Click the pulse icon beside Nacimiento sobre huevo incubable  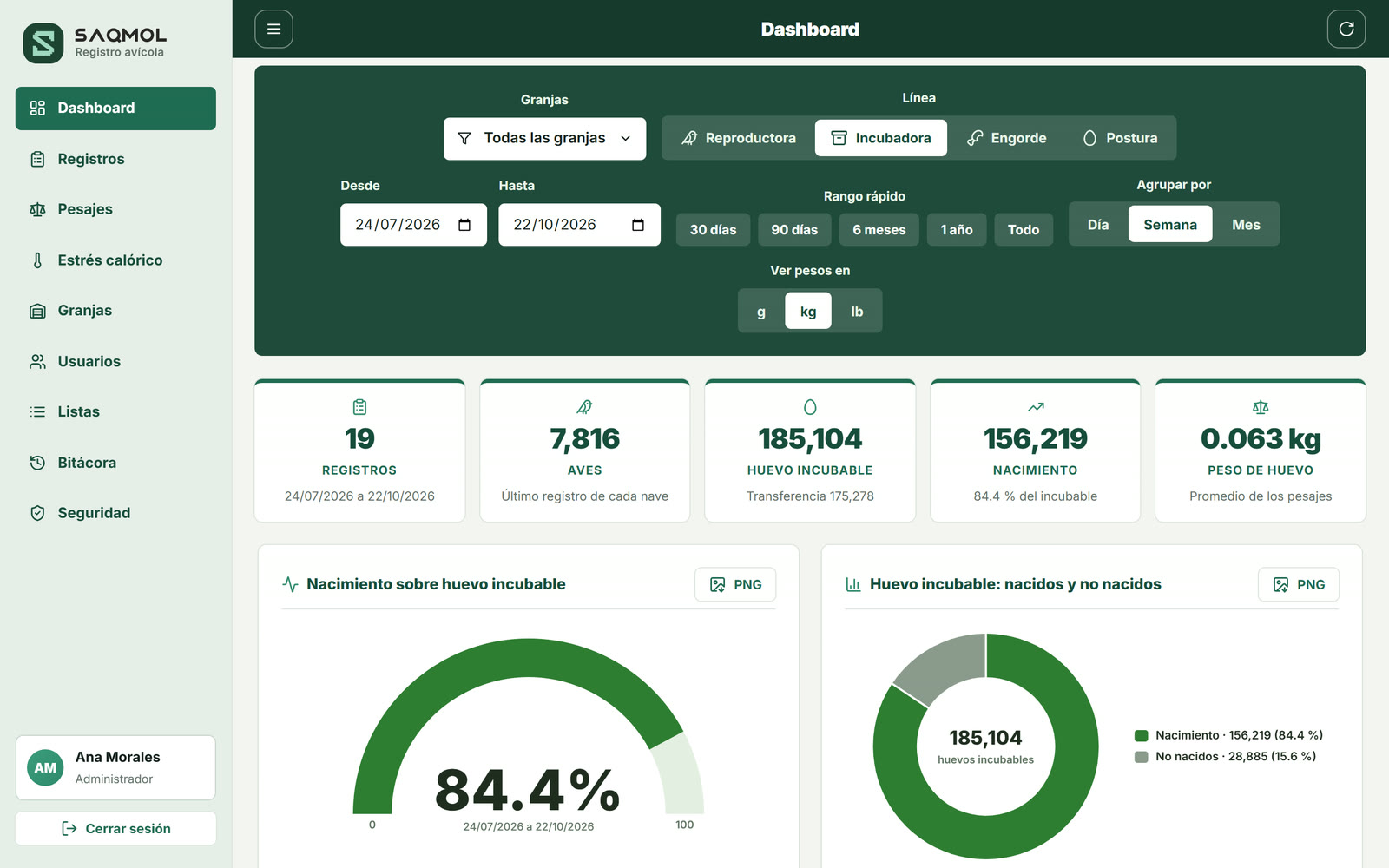[290, 584]
